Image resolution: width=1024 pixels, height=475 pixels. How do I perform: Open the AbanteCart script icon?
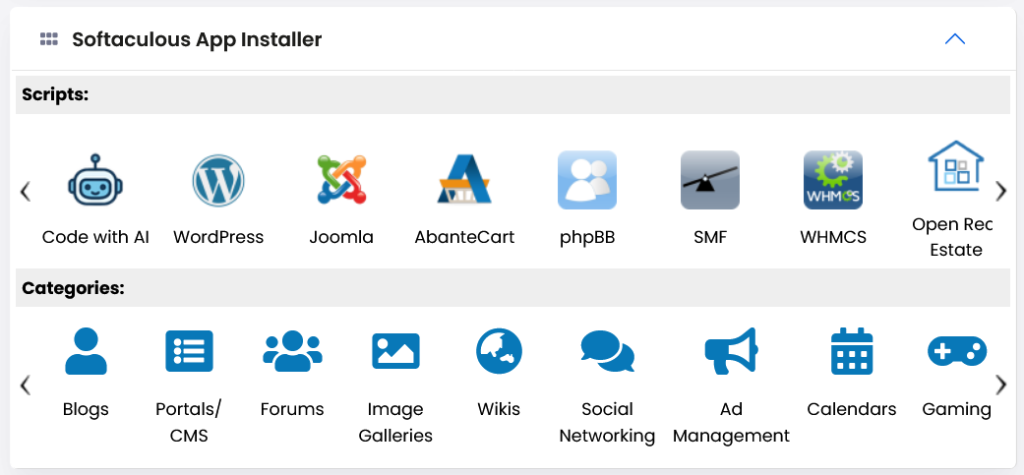coord(464,179)
